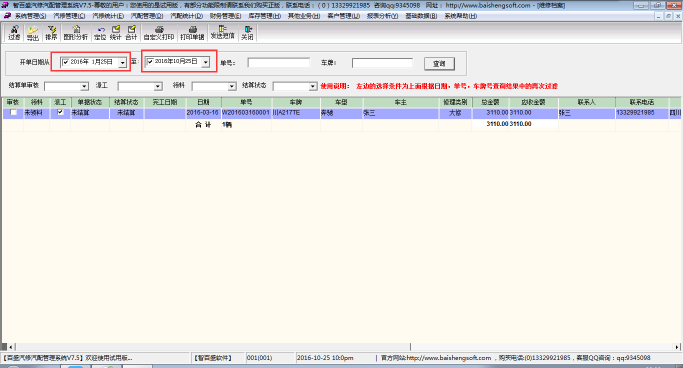Expand the 领料 filter dropdown
Screen dimensions: 683x368
click(x=232, y=87)
